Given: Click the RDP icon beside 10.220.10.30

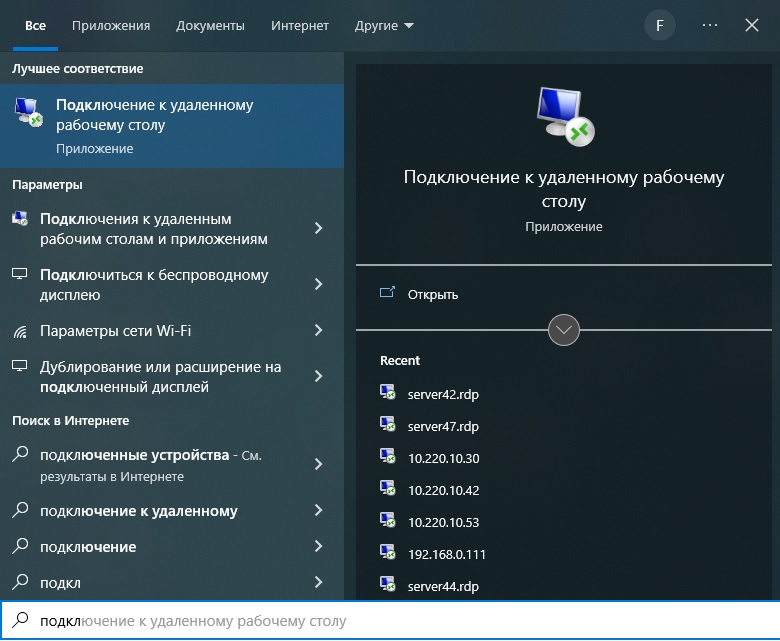Looking at the screenshot, I should point(388,458).
